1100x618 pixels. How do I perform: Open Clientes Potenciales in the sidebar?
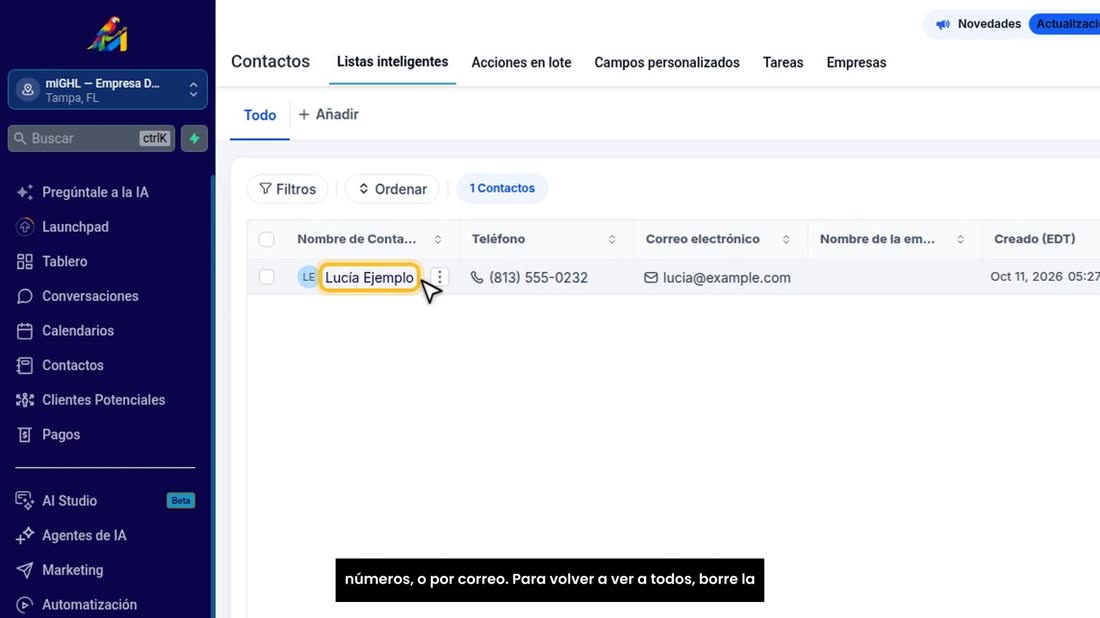pyautogui.click(x=90, y=400)
